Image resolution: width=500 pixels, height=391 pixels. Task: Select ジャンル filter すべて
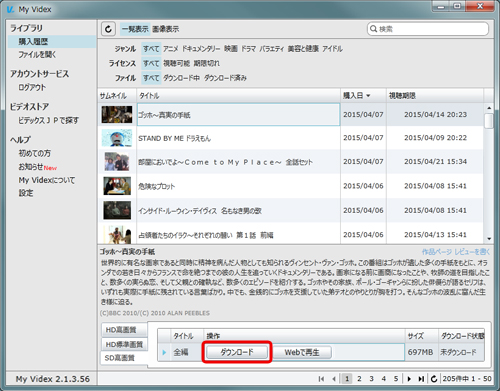coord(151,49)
